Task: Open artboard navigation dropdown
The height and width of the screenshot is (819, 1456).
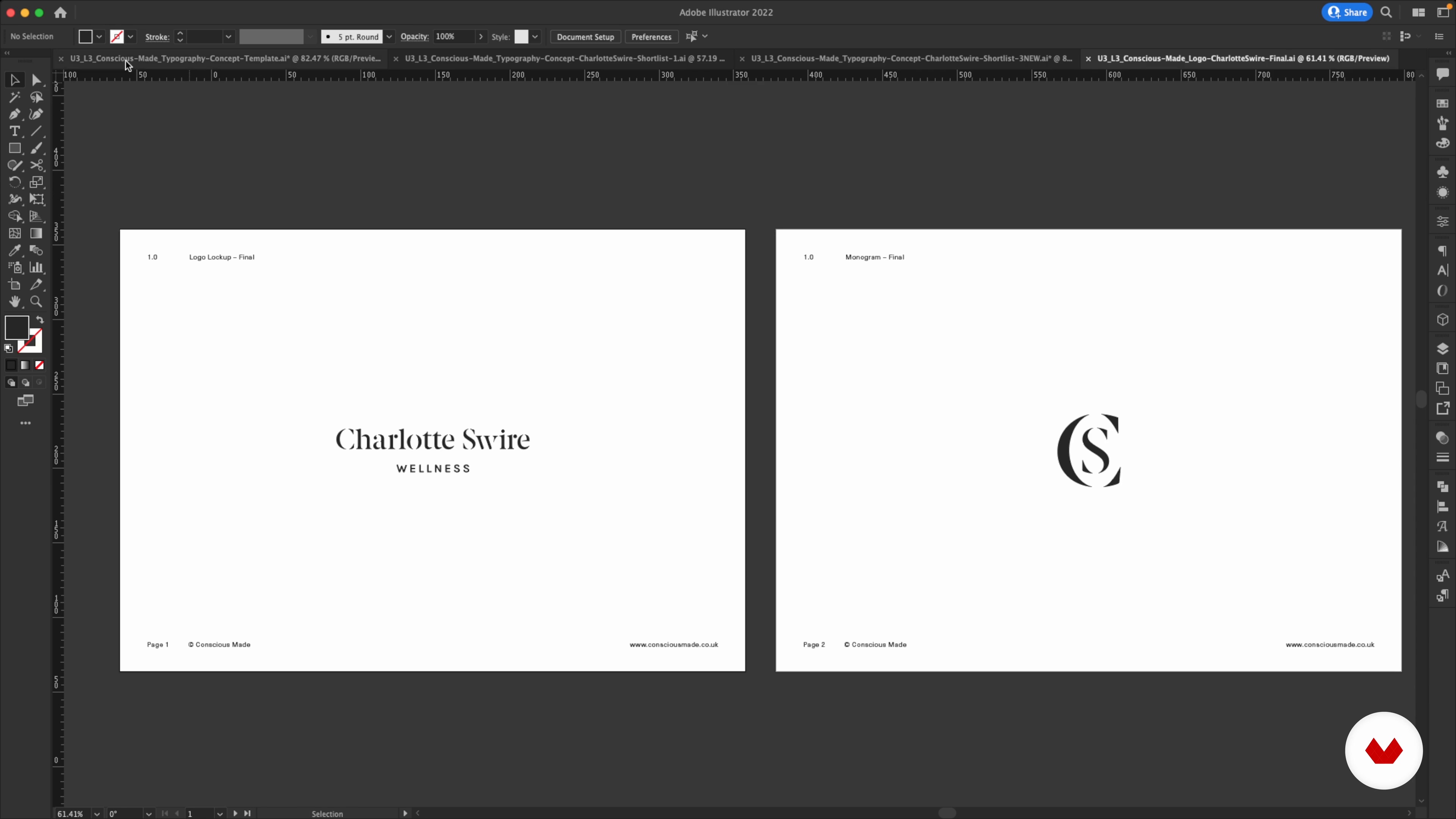Action: (220, 814)
